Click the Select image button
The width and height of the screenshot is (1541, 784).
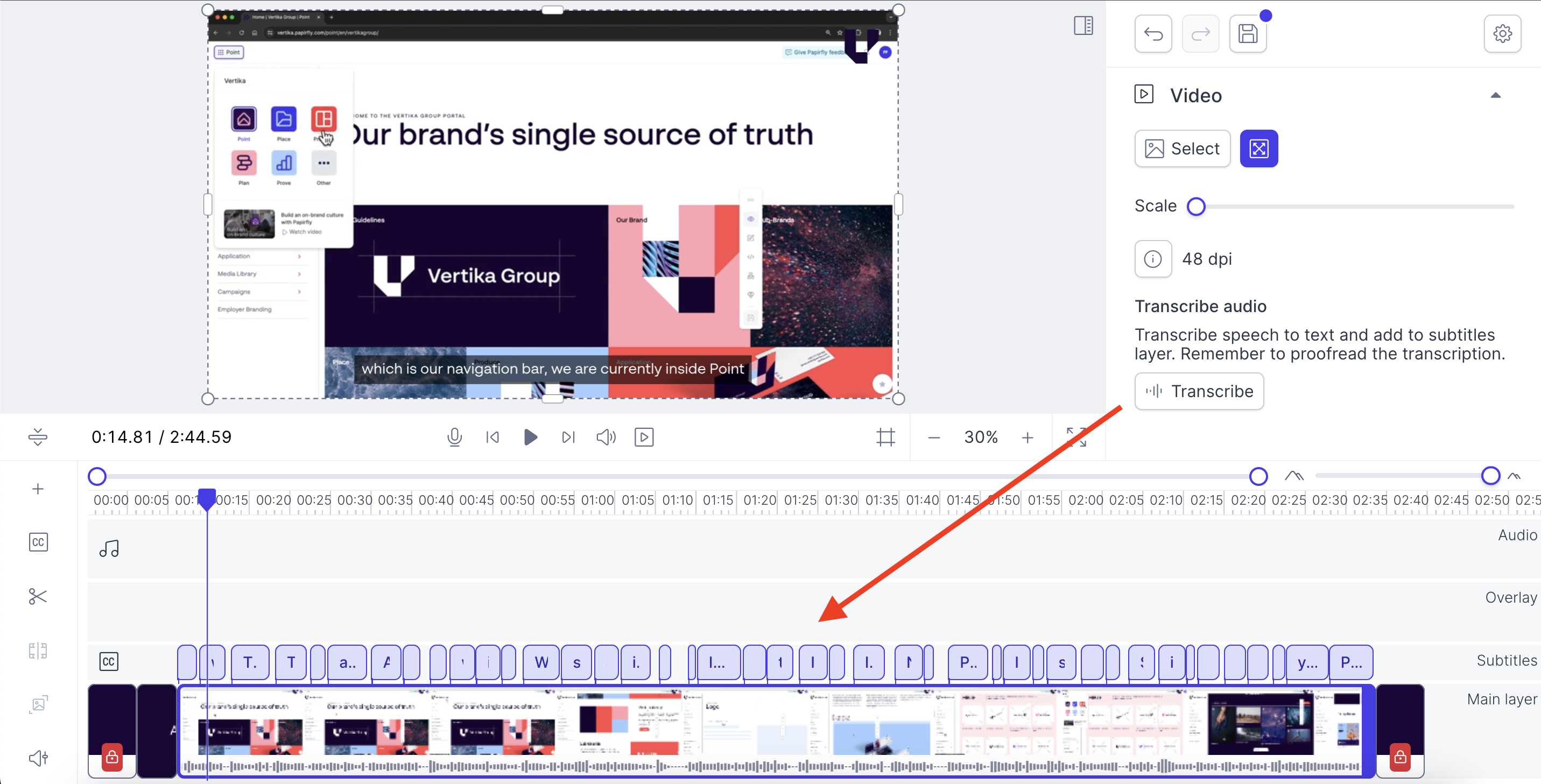pyautogui.click(x=1182, y=149)
